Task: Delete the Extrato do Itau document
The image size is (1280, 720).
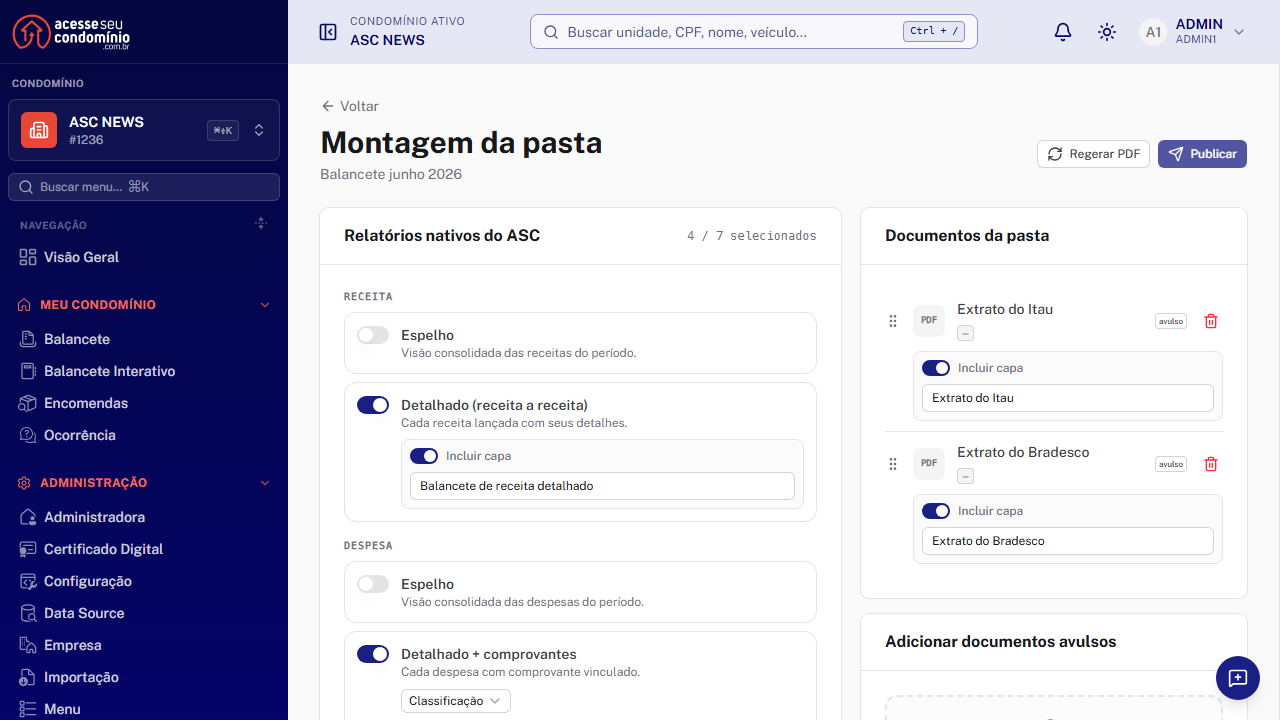Action: [1211, 321]
